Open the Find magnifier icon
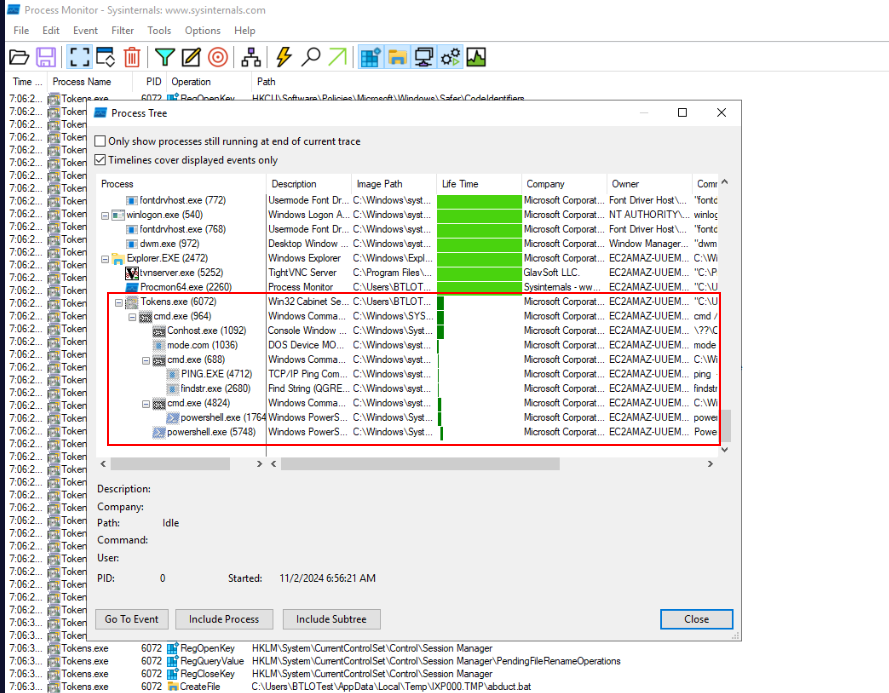889x693 pixels. [311, 57]
